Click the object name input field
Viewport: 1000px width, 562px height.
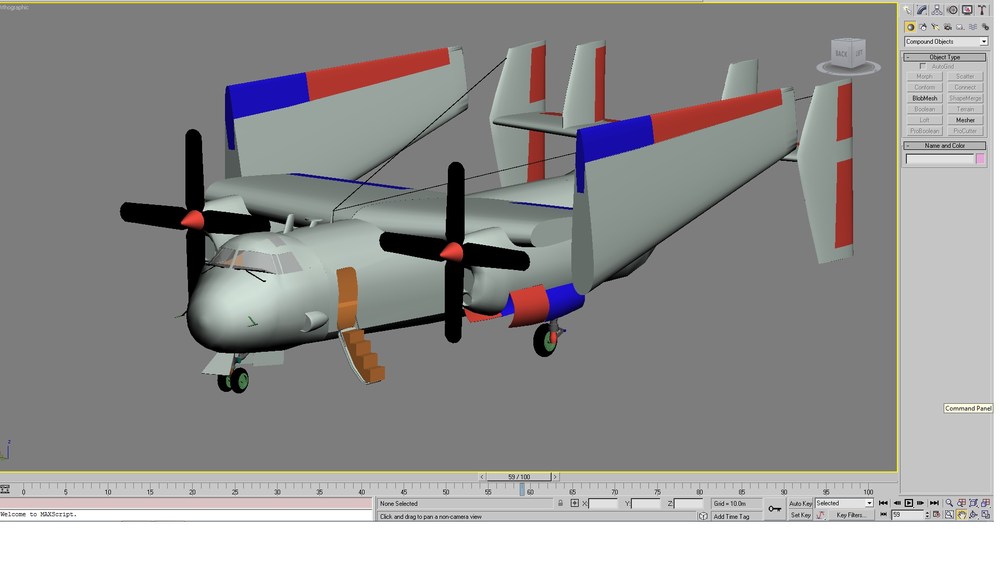tap(940, 158)
